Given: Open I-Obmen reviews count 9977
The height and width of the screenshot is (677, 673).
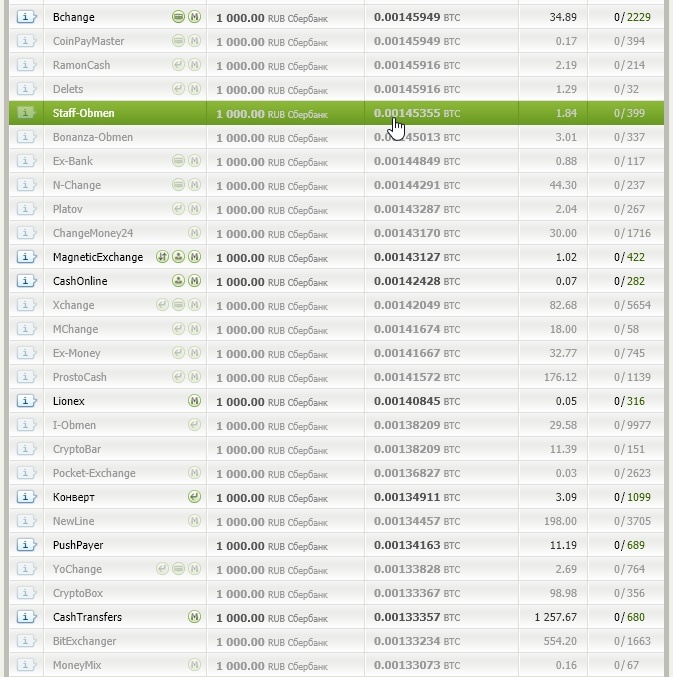Looking at the screenshot, I should (x=639, y=425).
